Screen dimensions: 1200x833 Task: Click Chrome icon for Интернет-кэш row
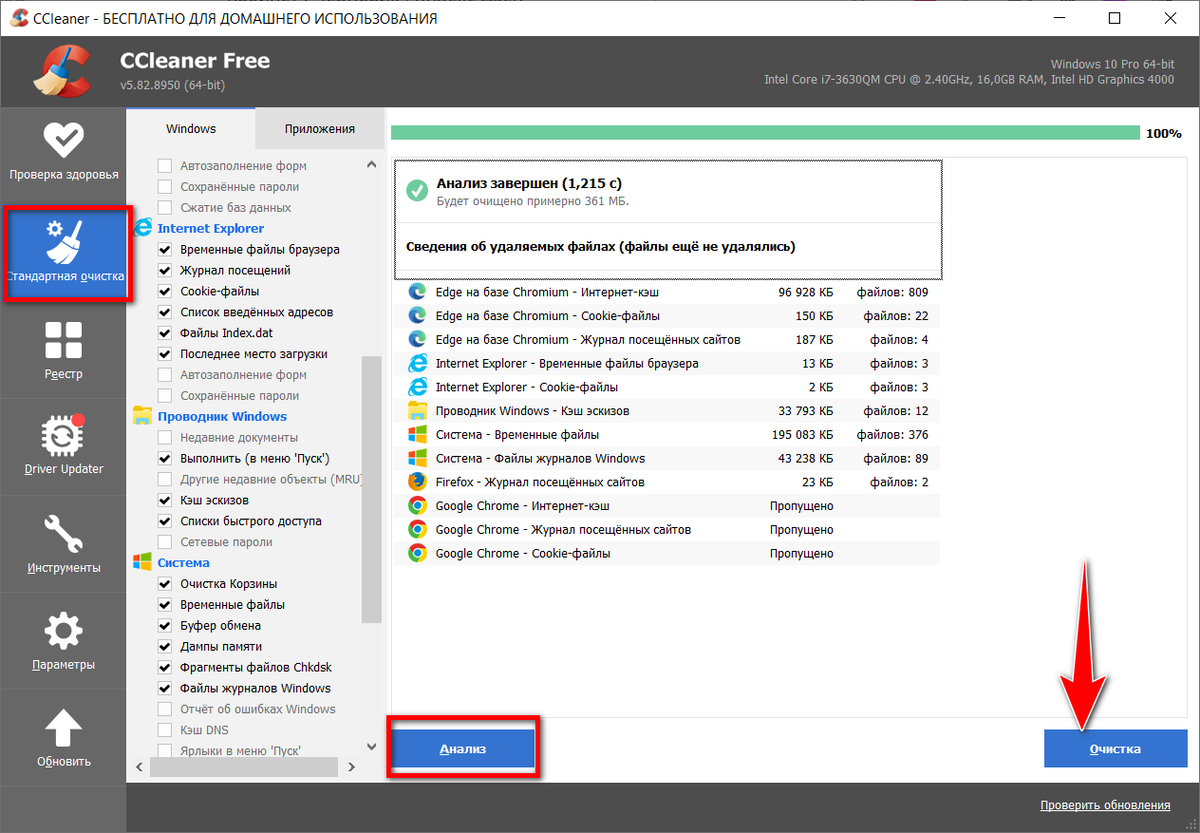tap(417, 506)
